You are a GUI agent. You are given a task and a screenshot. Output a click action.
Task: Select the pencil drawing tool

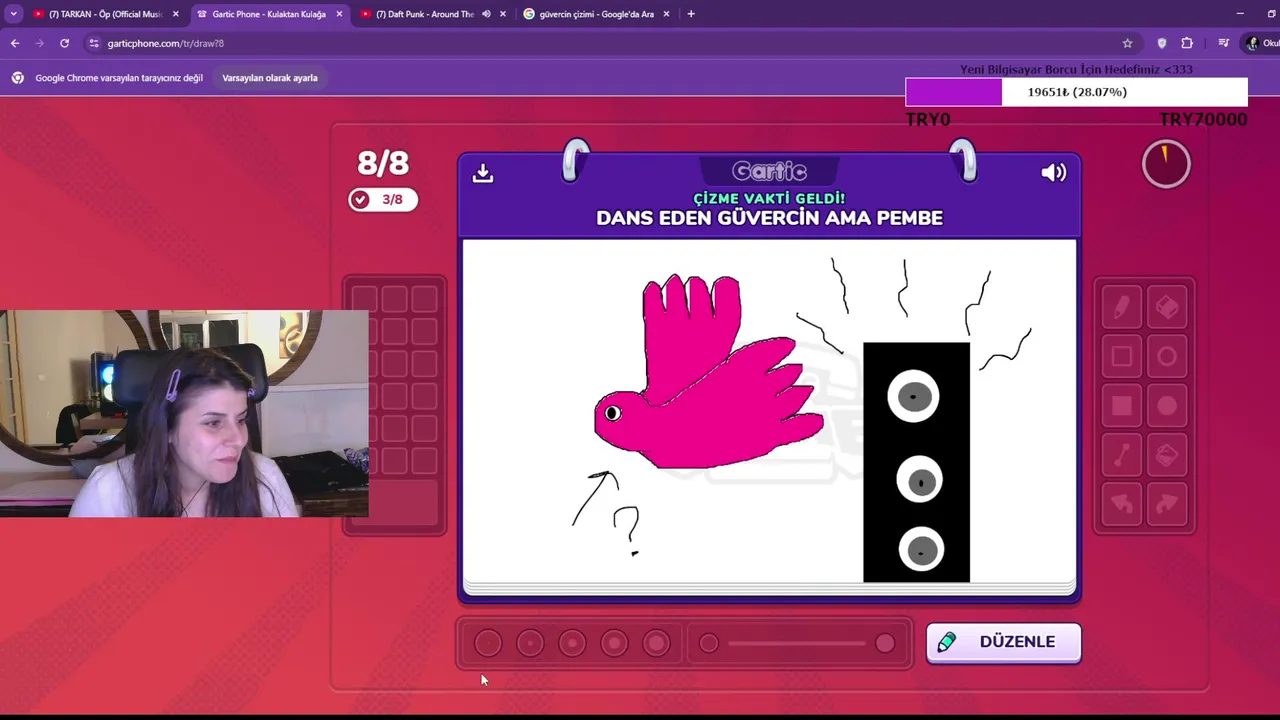tap(1121, 307)
